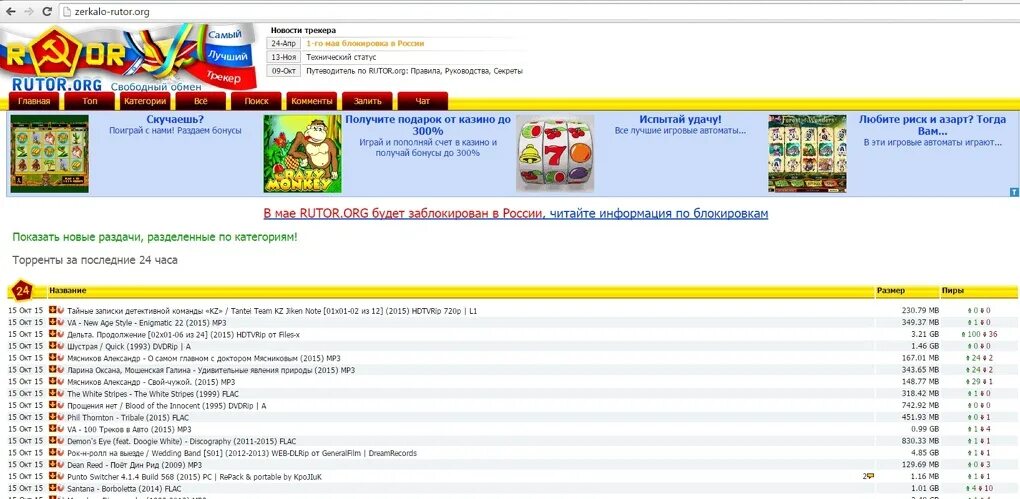Click magnet icon for VA - New Age Style

point(60,322)
